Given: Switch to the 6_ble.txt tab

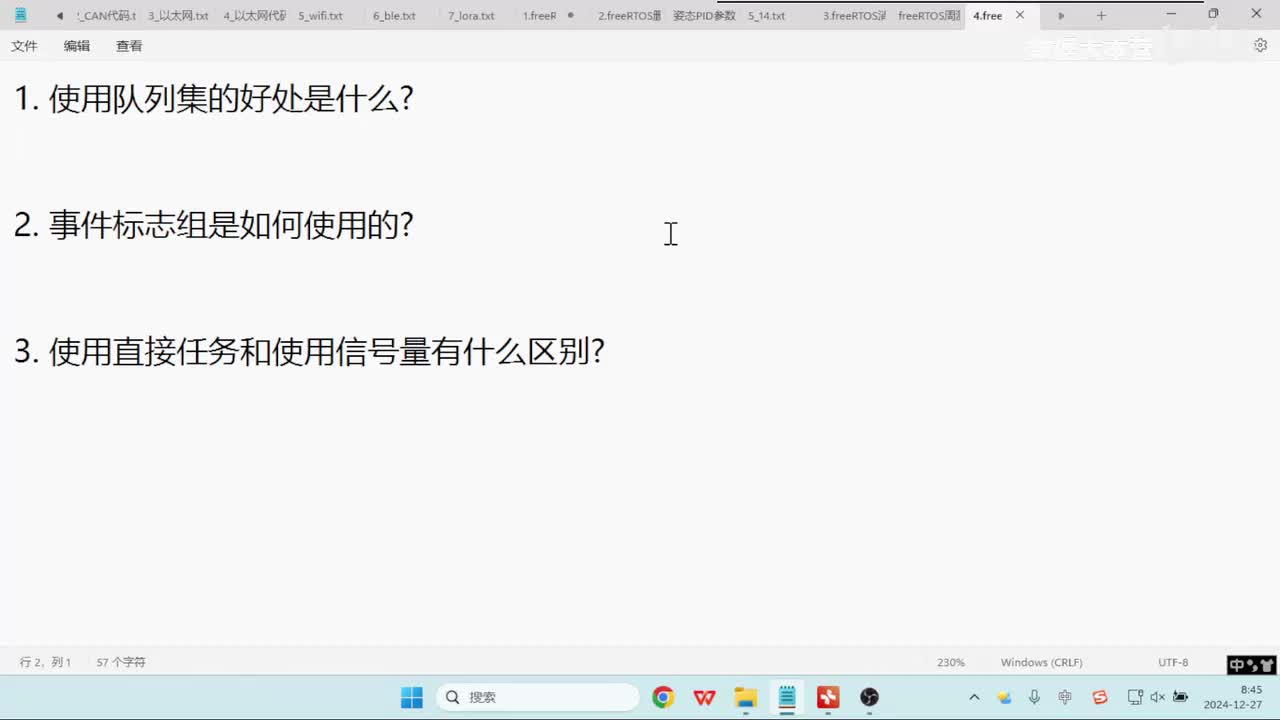Looking at the screenshot, I should pyautogui.click(x=394, y=16).
